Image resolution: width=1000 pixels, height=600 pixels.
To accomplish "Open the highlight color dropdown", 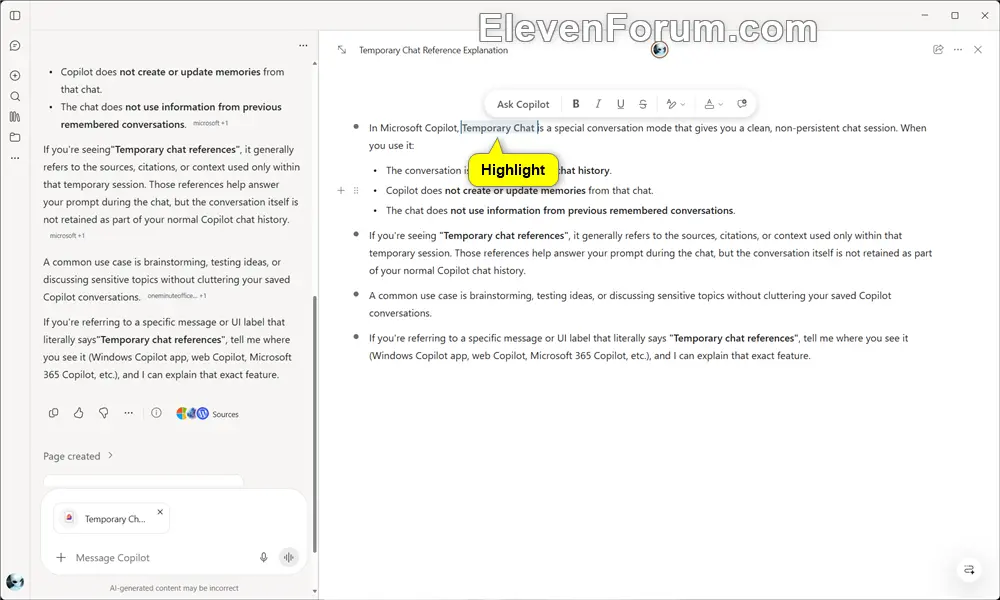I will click(x=713, y=104).
